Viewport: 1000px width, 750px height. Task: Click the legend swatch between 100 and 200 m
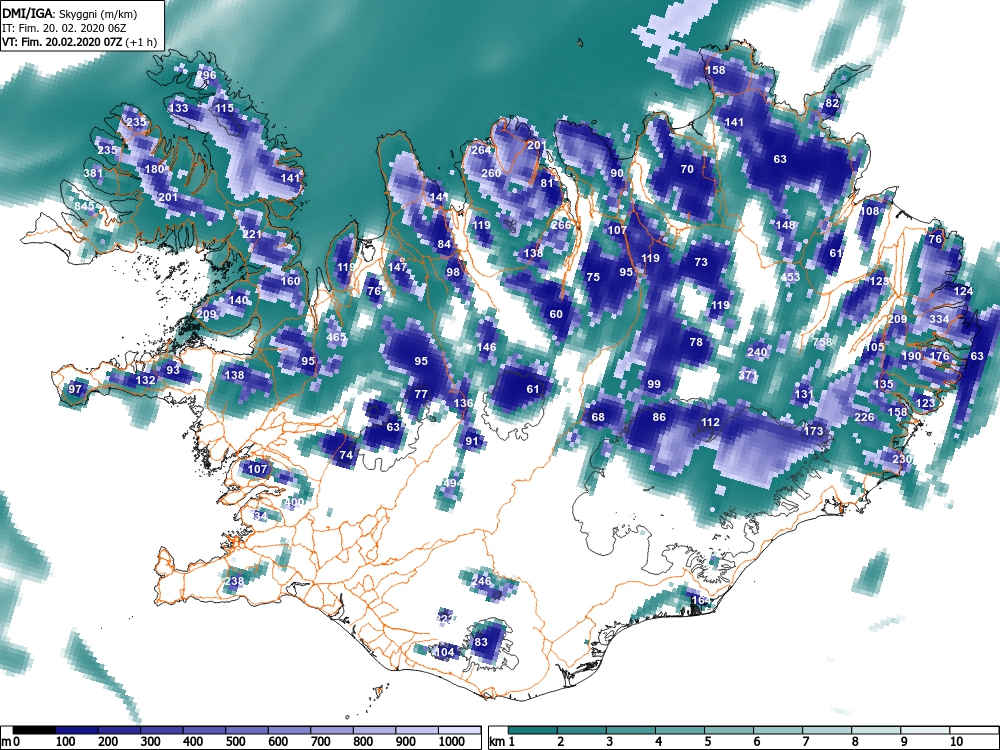point(77,730)
